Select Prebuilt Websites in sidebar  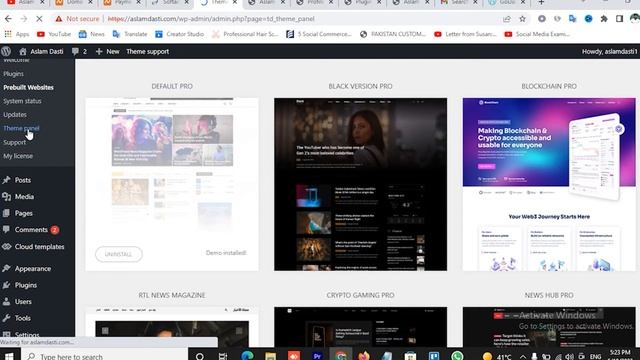[28, 87]
